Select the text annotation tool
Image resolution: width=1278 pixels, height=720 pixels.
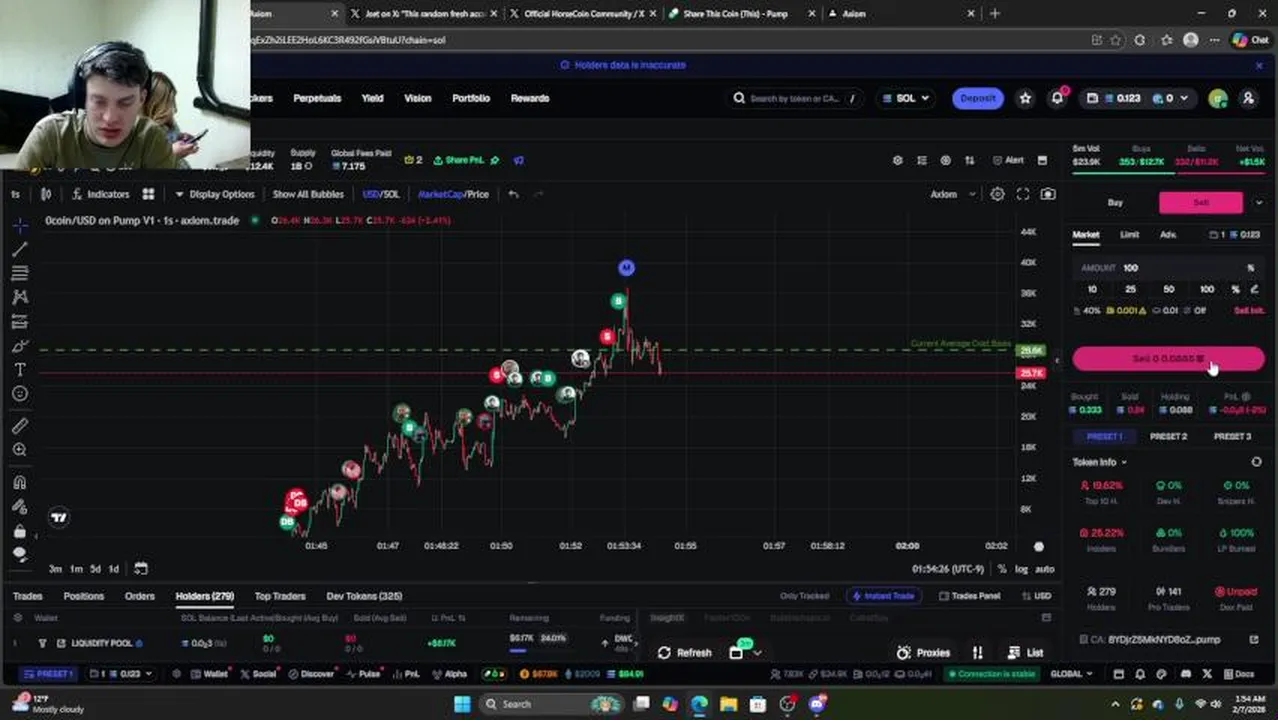click(x=20, y=370)
